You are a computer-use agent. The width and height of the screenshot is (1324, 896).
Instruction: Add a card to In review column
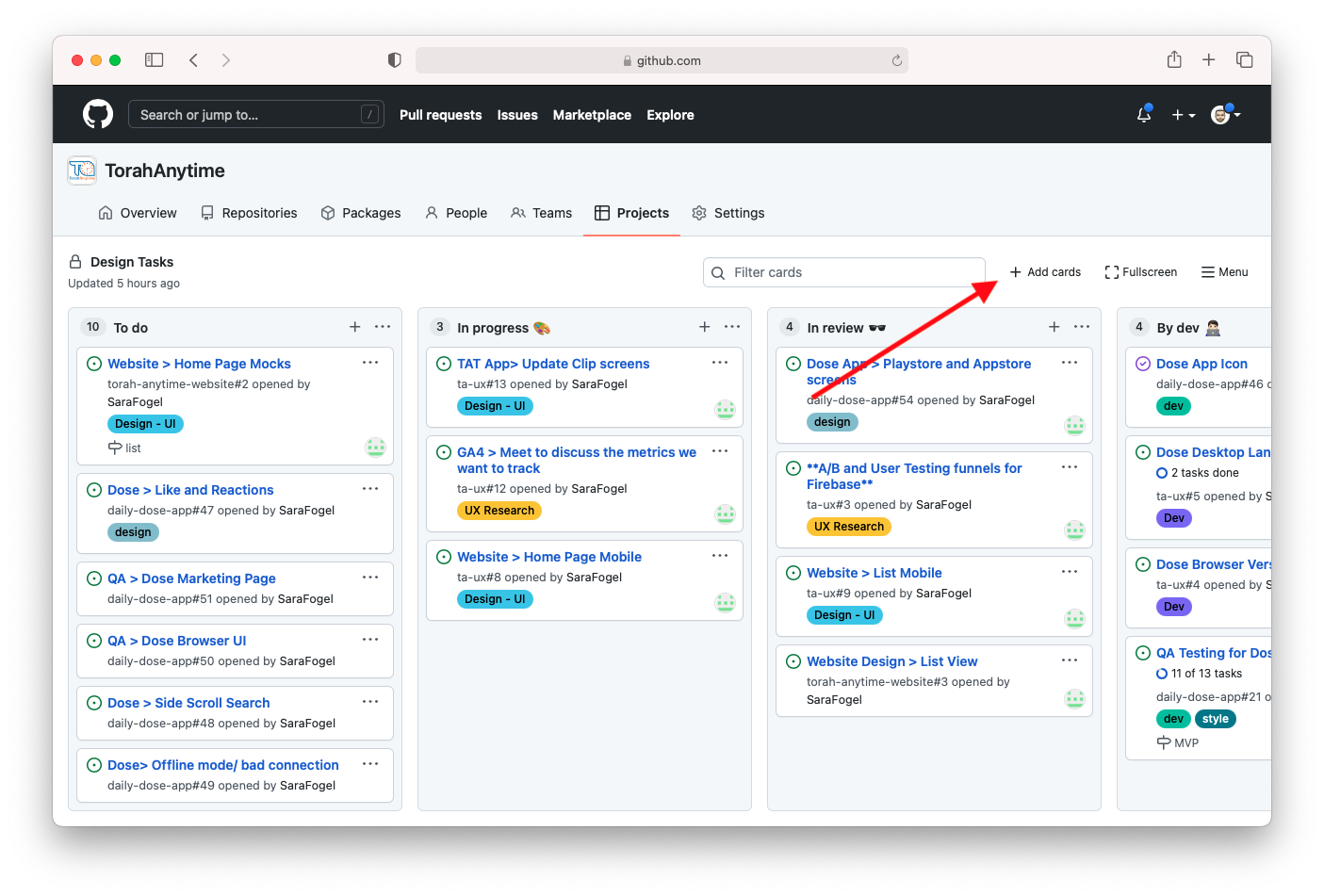(x=1054, y=327)
